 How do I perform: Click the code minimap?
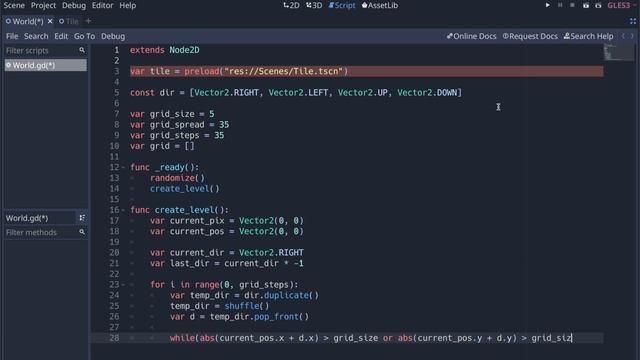pos(619,53)
